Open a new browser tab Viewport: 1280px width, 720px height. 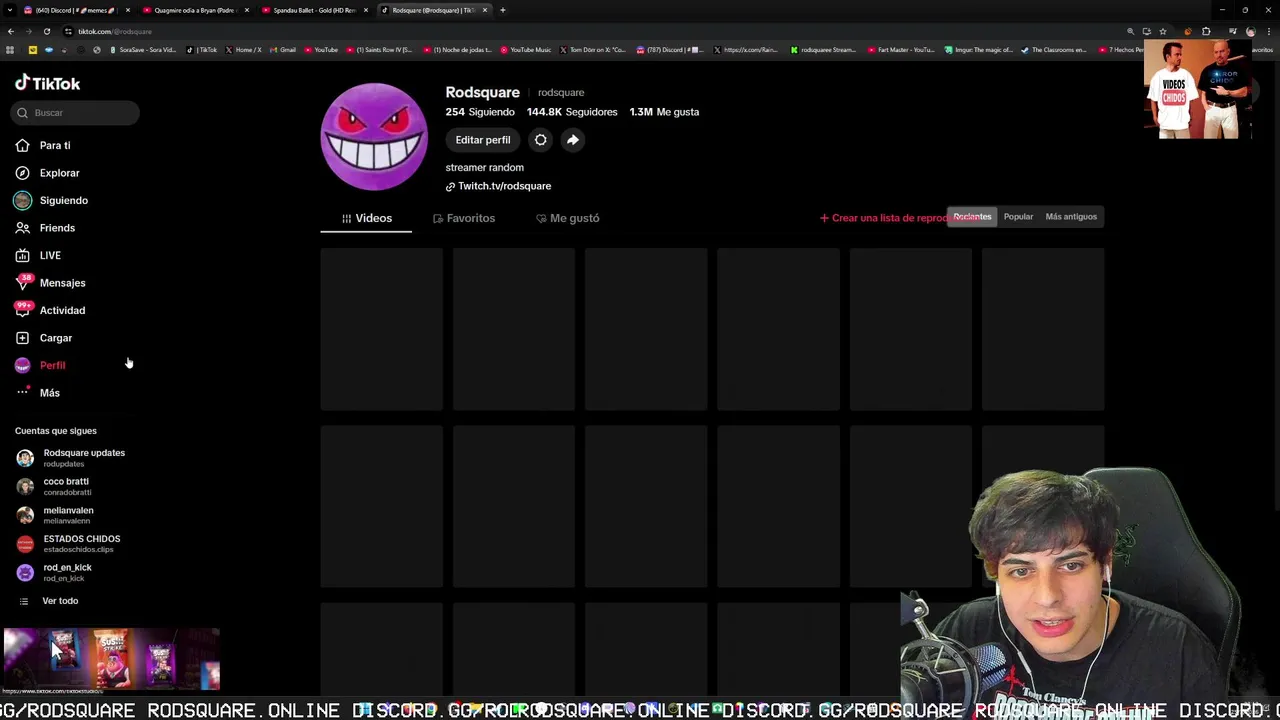503,10
